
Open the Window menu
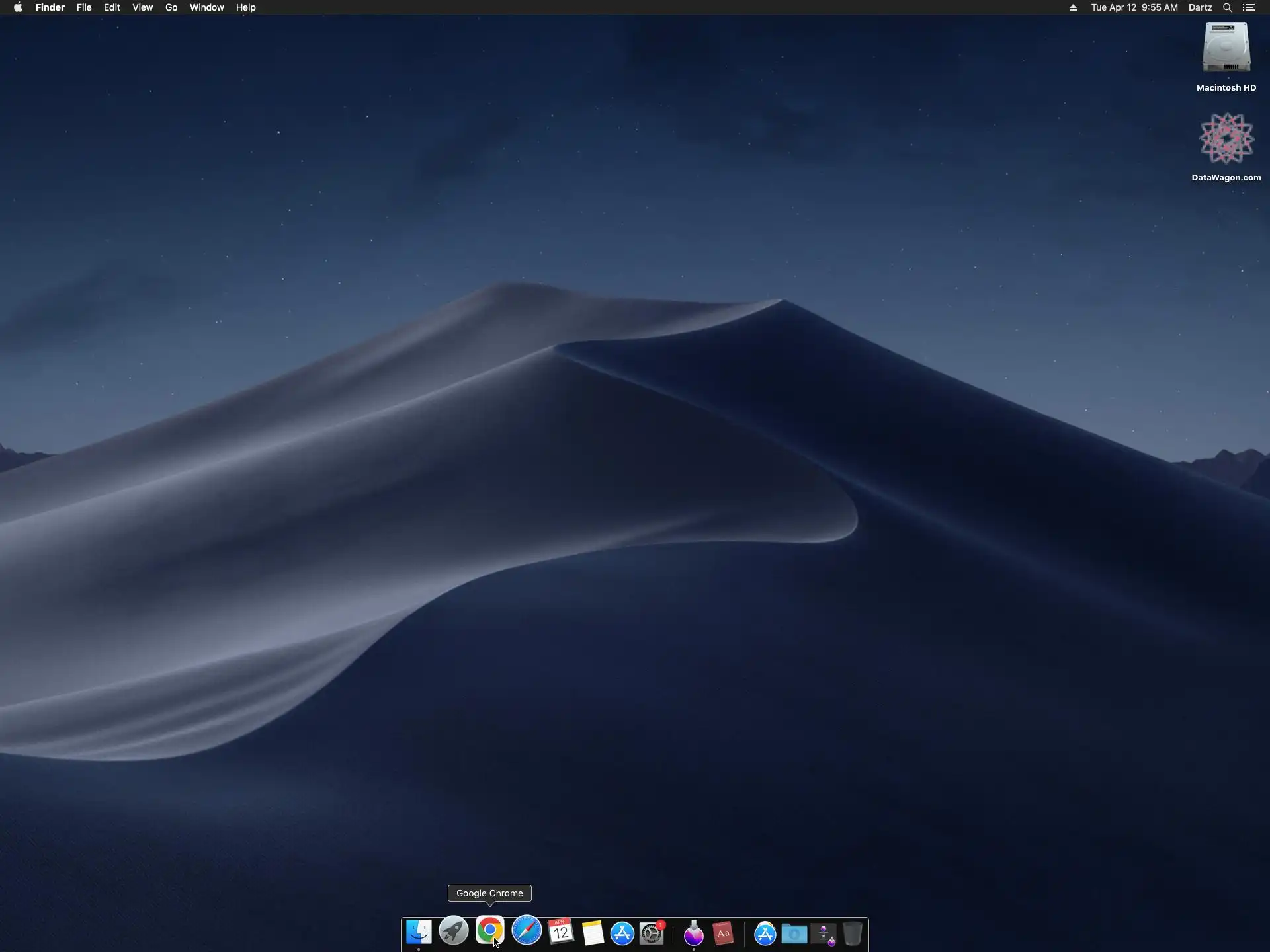[x=206, y=7]
